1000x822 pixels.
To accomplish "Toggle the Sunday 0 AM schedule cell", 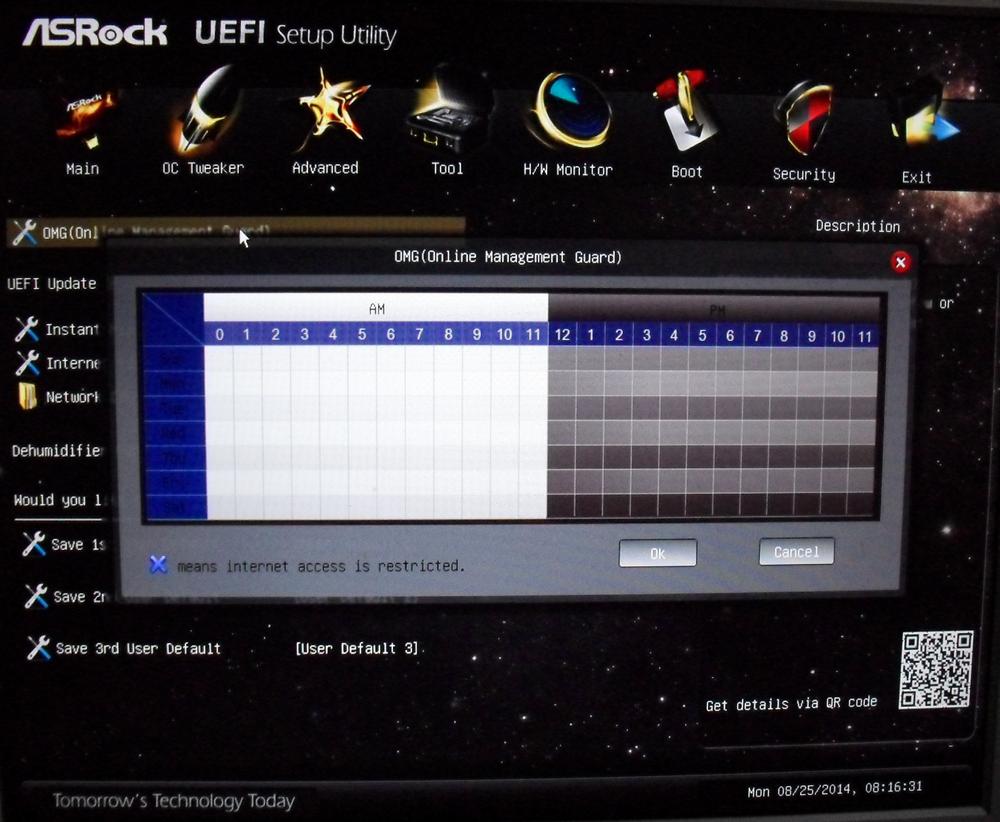I will 219,358.
